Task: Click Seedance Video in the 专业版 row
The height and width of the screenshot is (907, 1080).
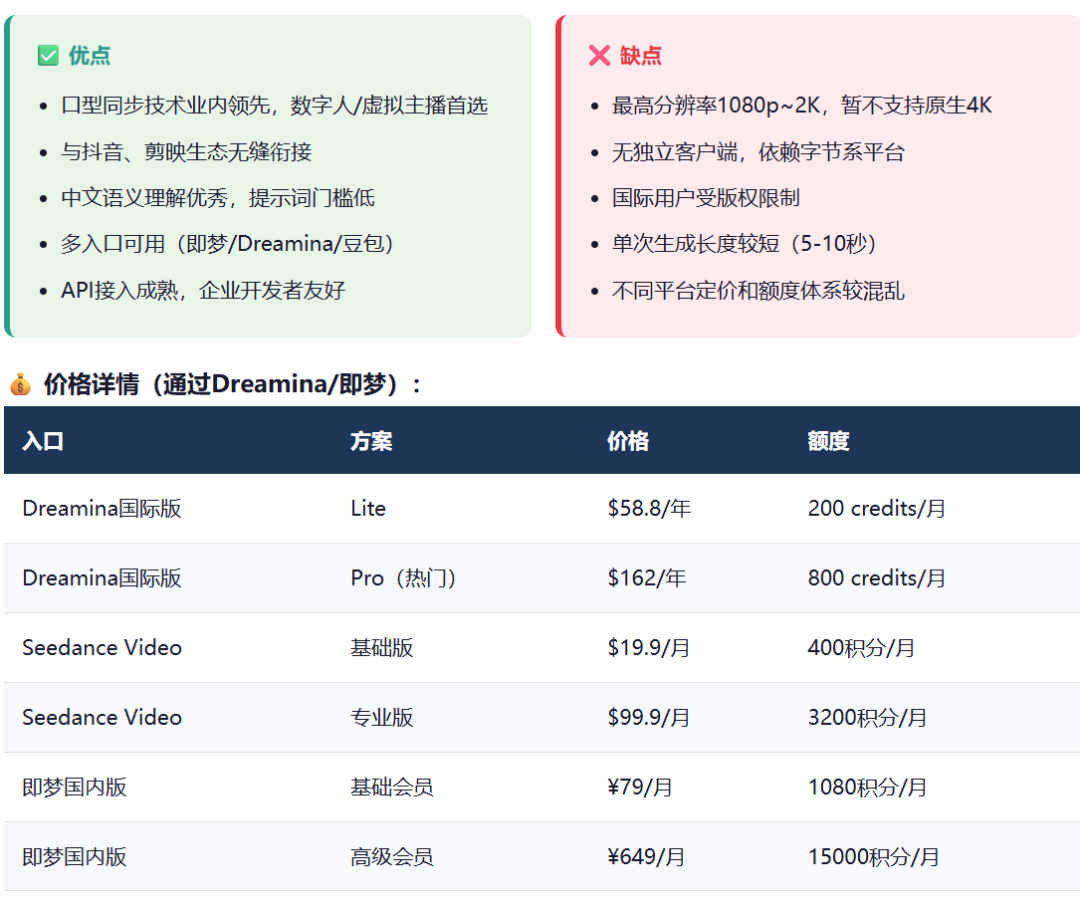Action: pyautogui.click(x=102, y=717)
